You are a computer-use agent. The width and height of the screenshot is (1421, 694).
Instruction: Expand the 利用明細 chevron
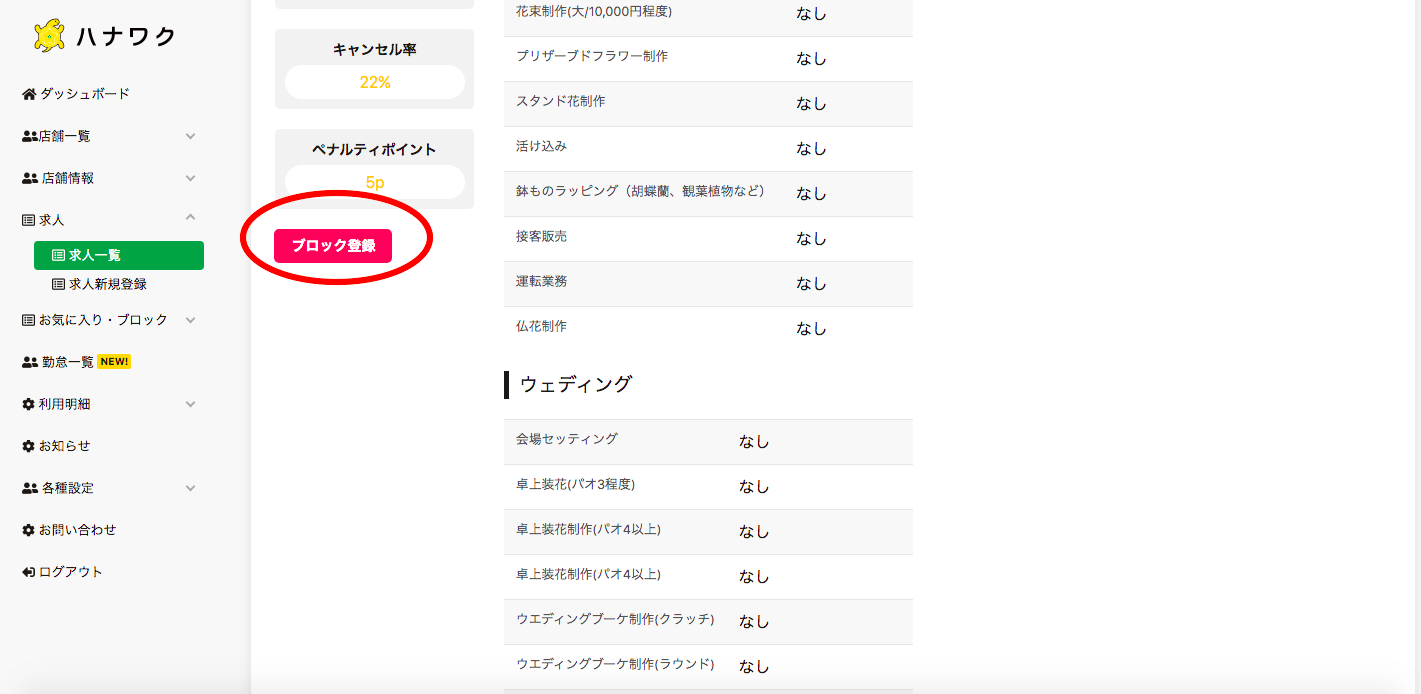(x=190, y=404)
